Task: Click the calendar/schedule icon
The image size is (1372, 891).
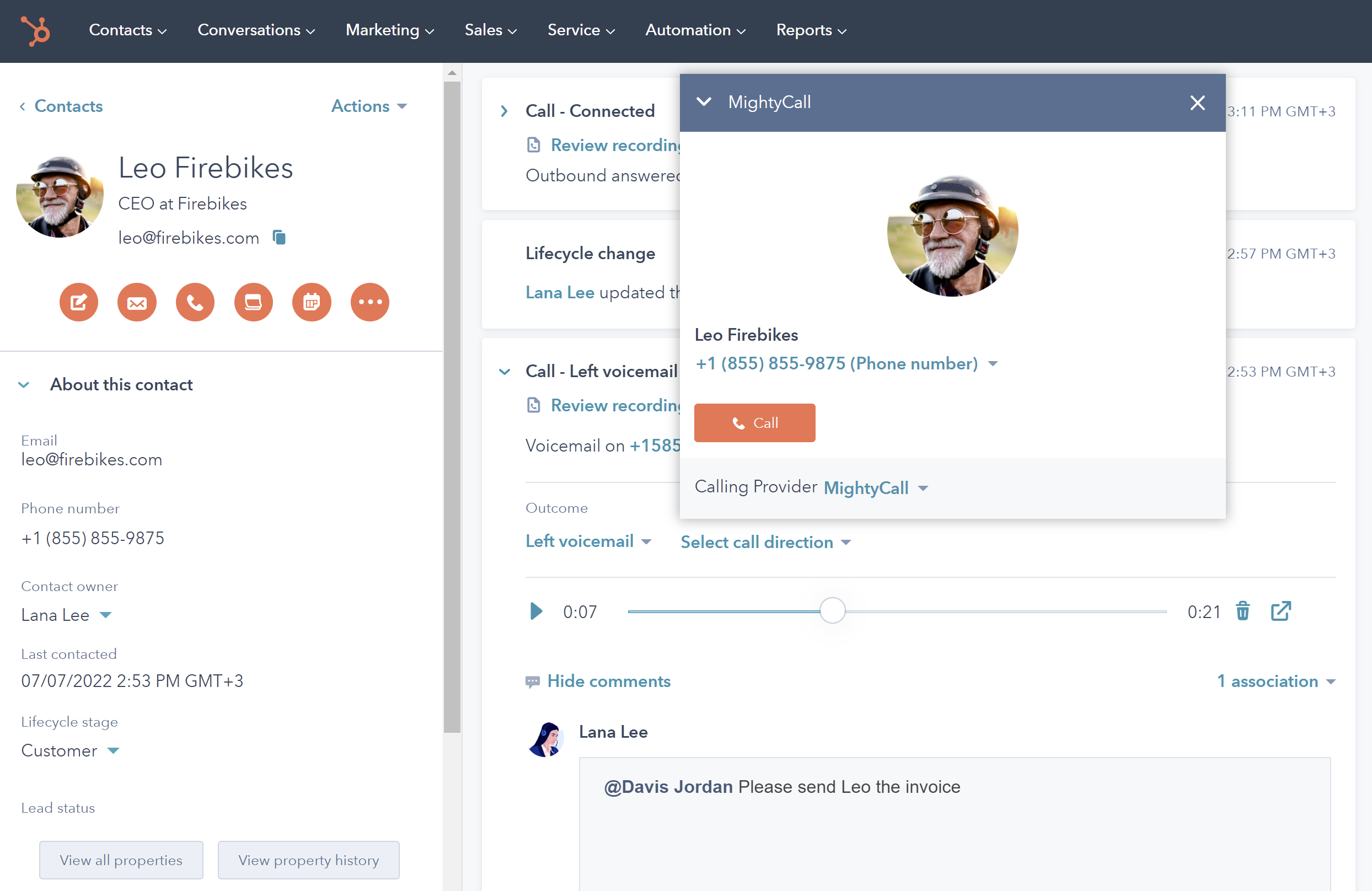Action: pyautogui.click(x=311, y=302)
